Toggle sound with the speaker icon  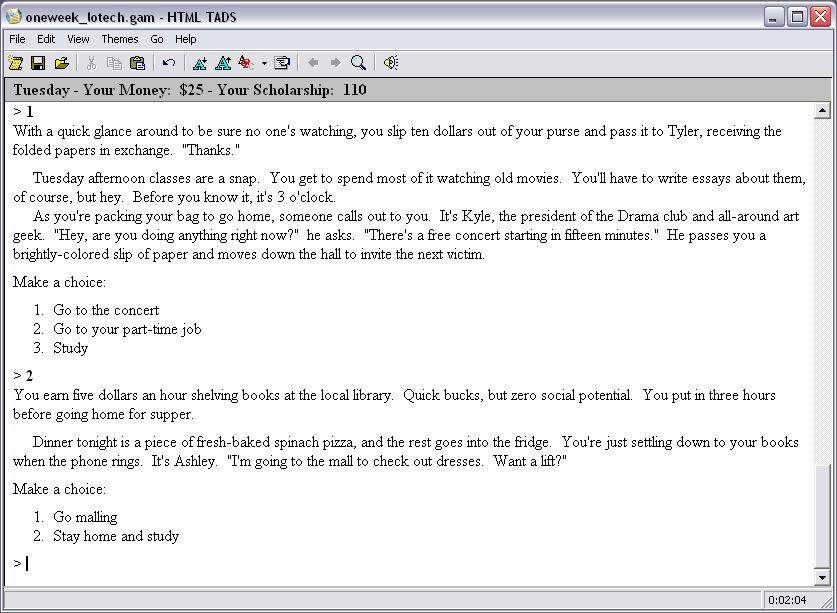pos(391,63)
